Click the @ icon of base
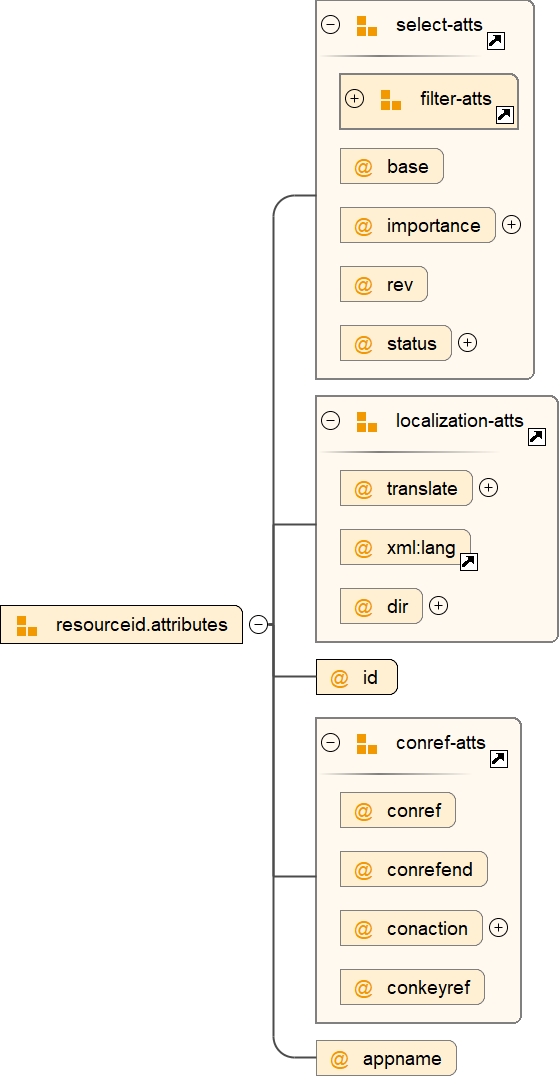The image size is (560, 1084). pos(363,167)
